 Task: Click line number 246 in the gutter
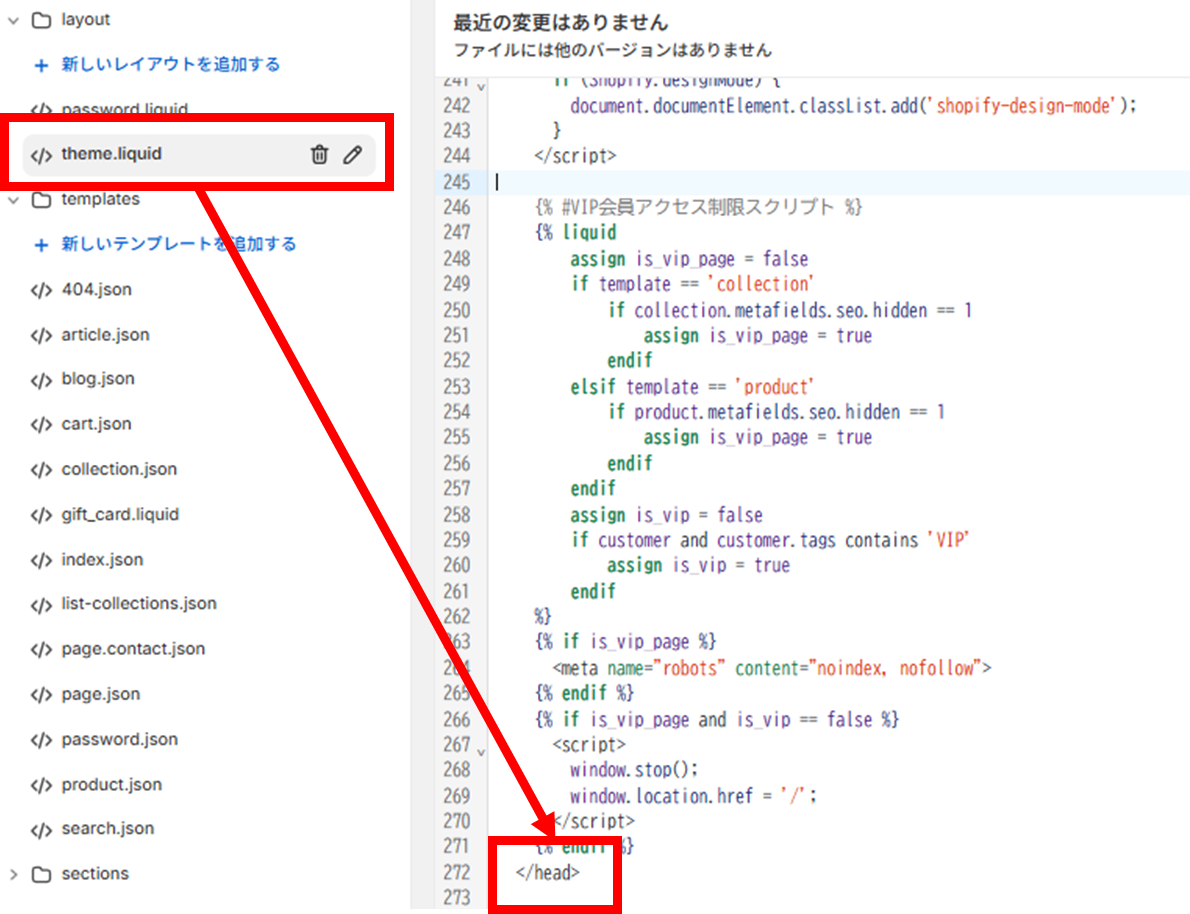[457, 207]
